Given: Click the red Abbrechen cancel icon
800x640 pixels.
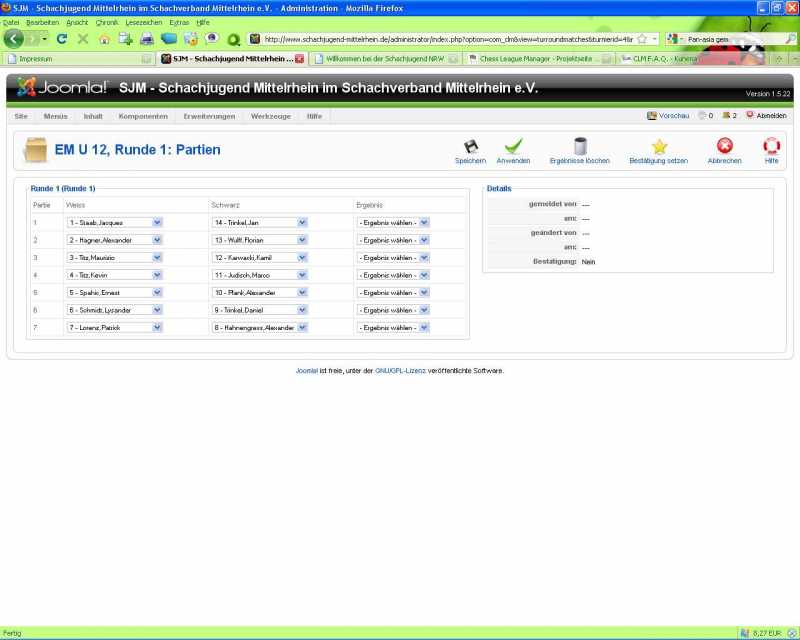Looking at the screenshot, I should 725,148.
